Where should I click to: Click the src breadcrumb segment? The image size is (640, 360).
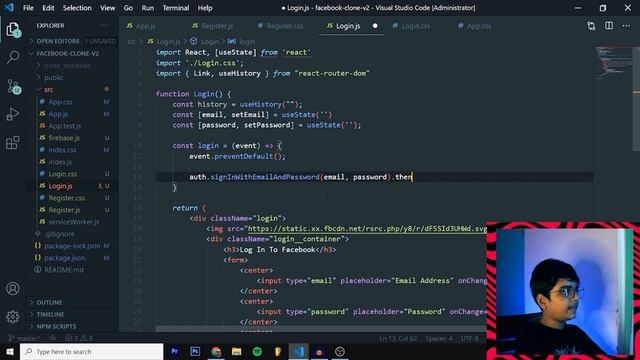point(131,42)
